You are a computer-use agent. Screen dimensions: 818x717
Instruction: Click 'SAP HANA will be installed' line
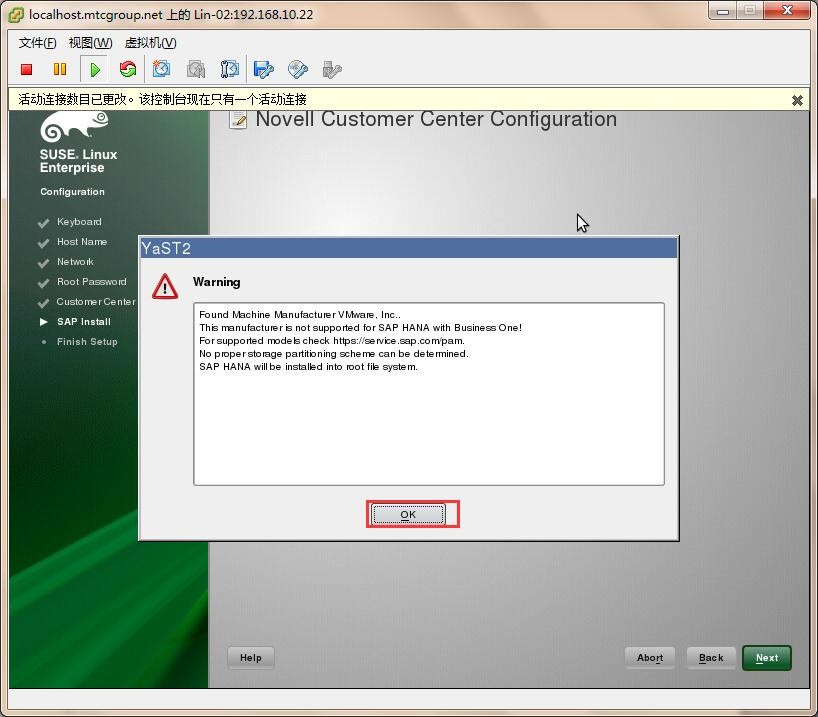pos(308,367)
